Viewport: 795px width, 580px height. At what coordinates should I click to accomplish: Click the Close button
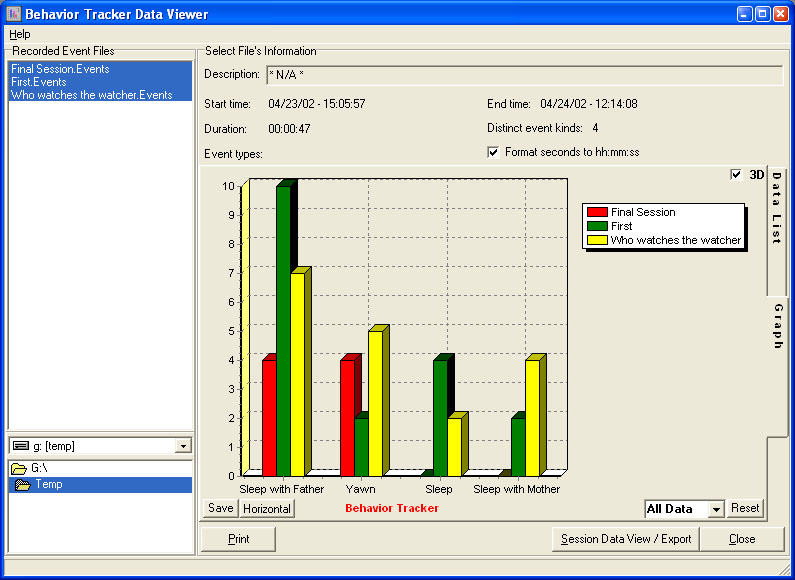tap(742, 539)
